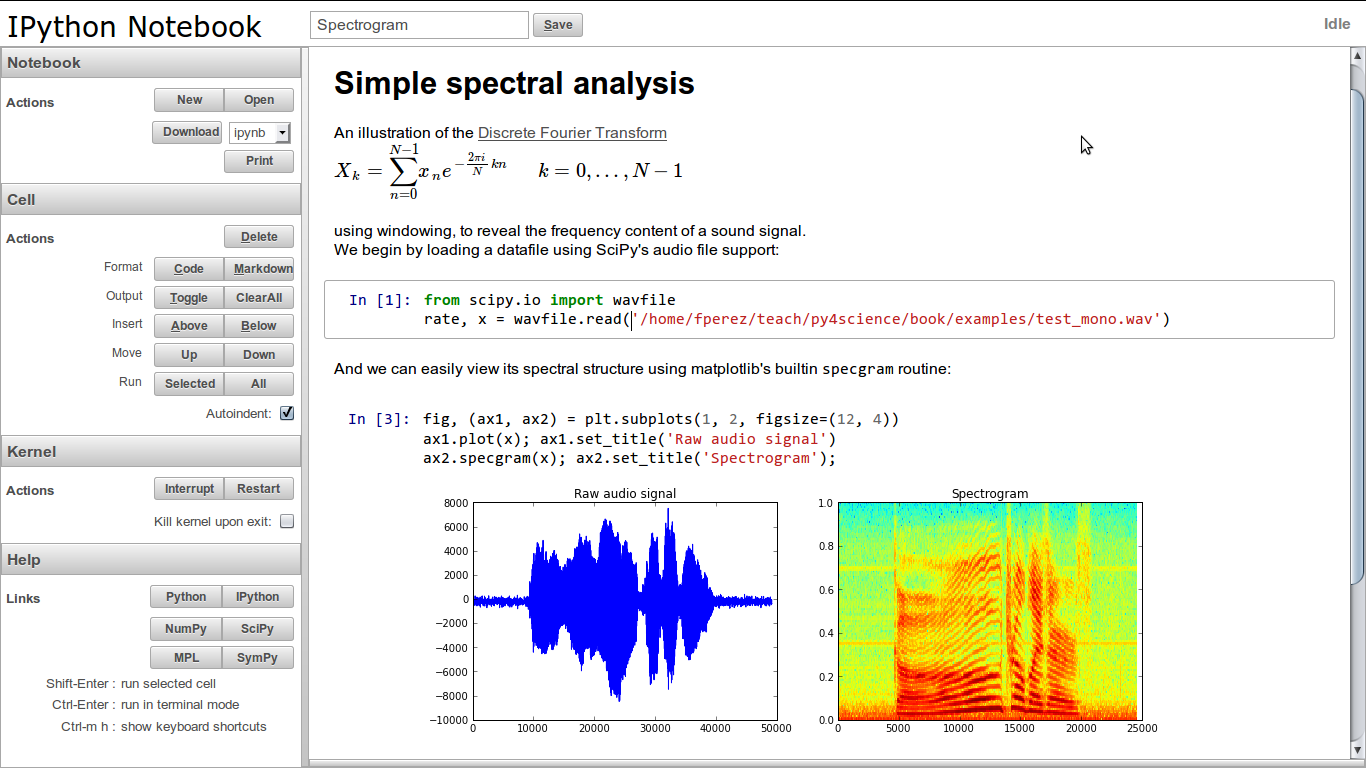The width and height of the screenshot is (1366, 768).
Task: Click the Spectrogram notebook name field
Action: (419, 25)
